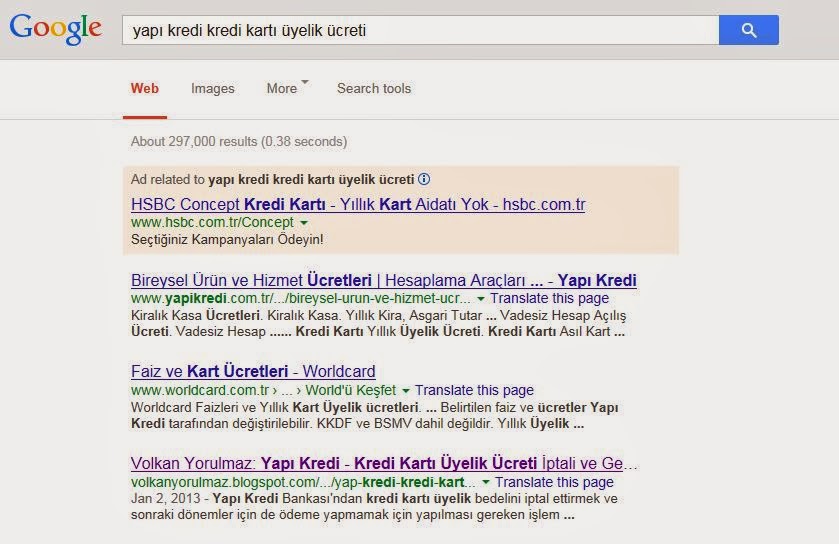839x544 pixels.
Task: Click ad text "Seçtiğiniz Kampanyaları Ödeyin!"
Action: (227, 239)
